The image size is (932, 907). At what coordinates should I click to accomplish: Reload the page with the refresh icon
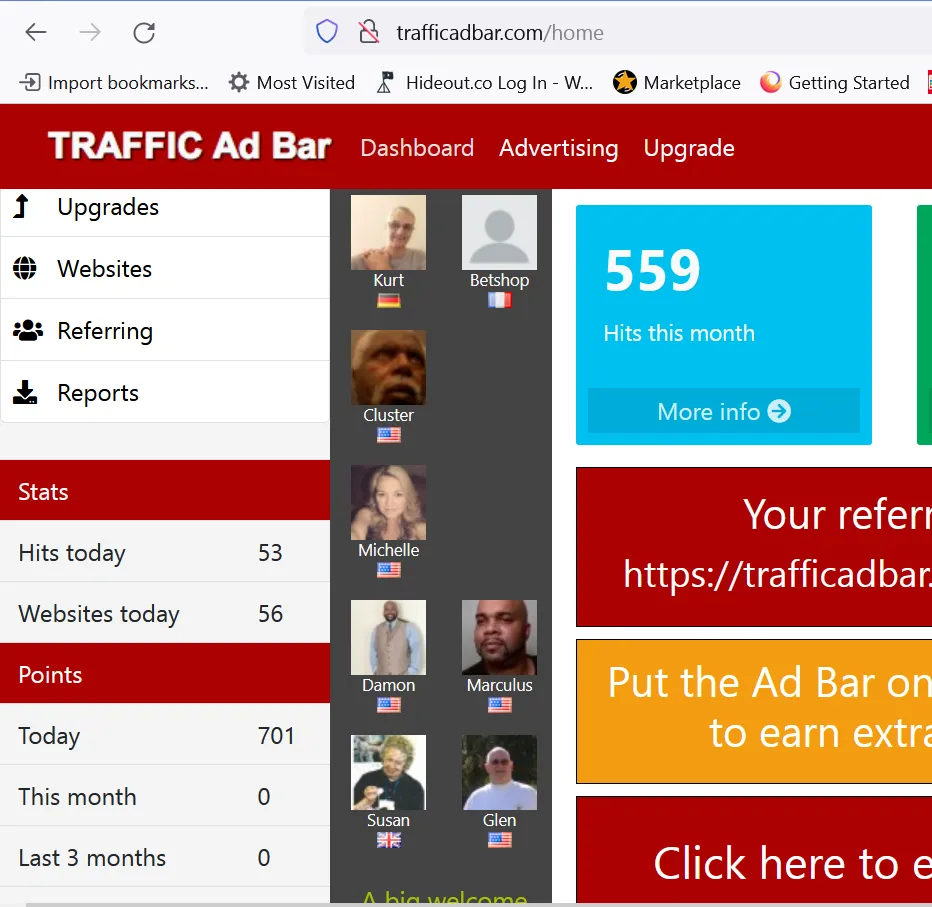[144, 33]
